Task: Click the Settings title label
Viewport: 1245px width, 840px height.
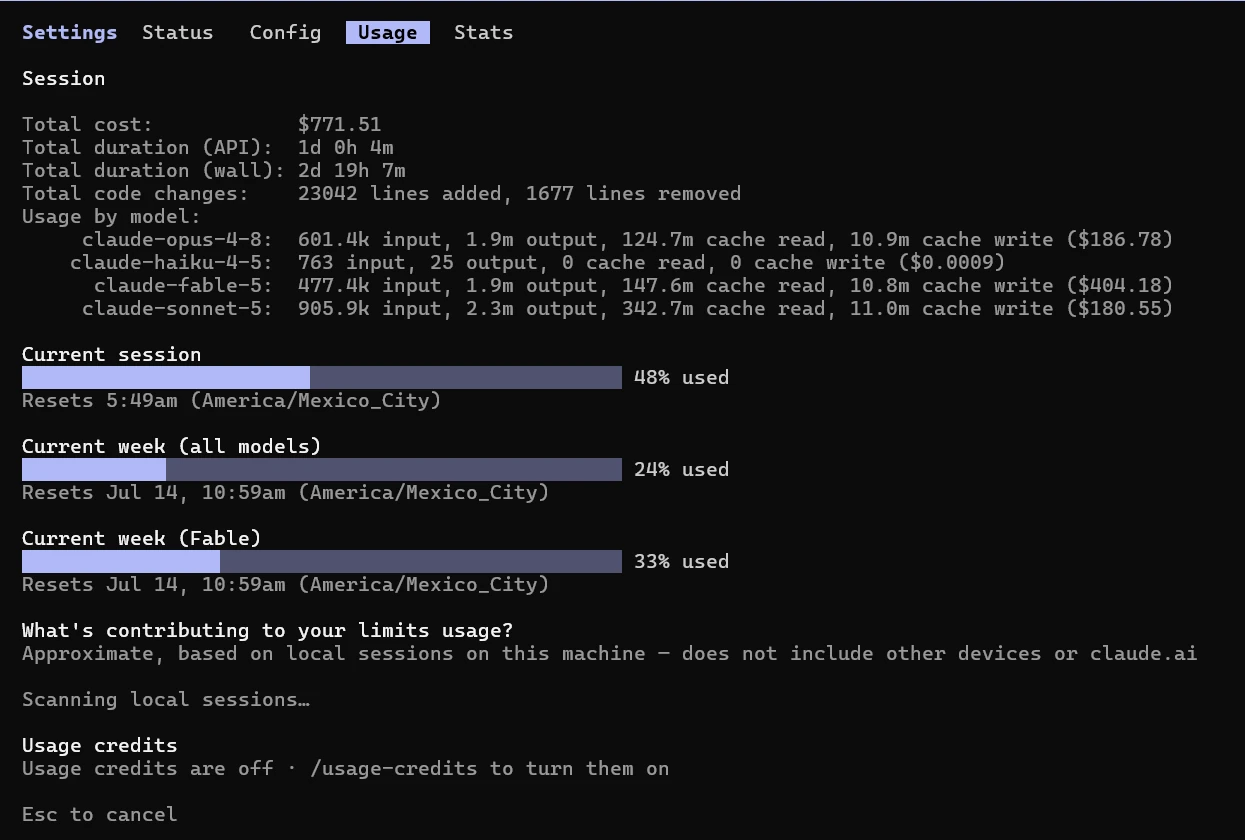Action: 69,32
